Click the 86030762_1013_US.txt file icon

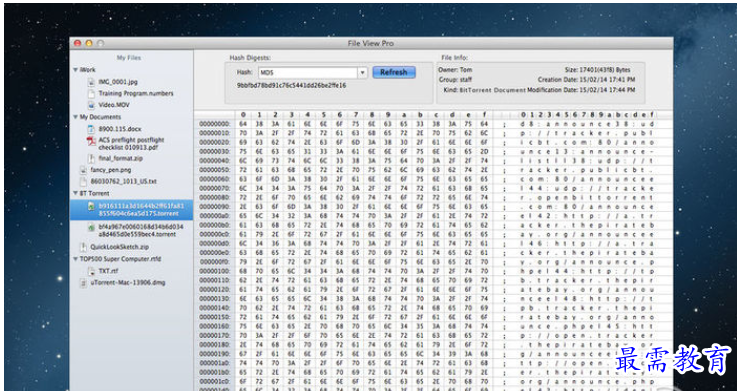point(83,181)
